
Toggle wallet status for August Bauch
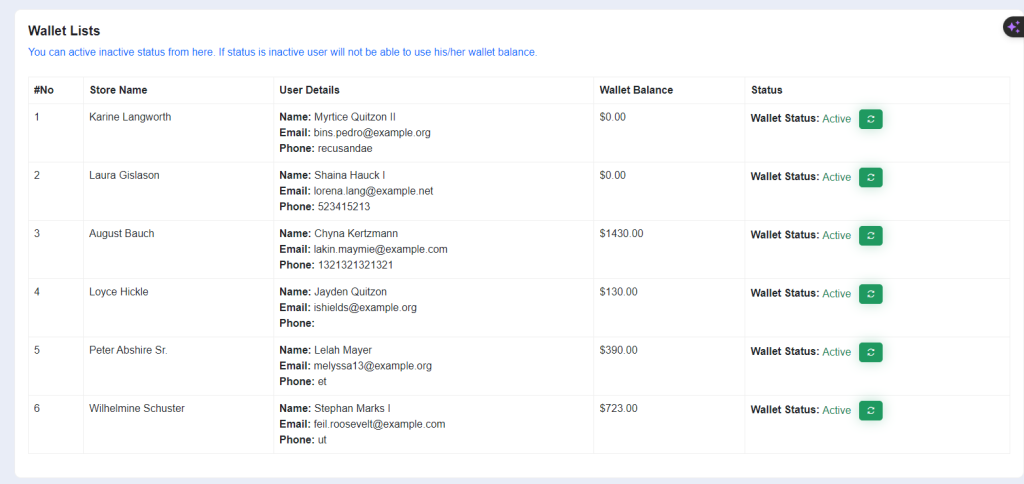(871, 235)
